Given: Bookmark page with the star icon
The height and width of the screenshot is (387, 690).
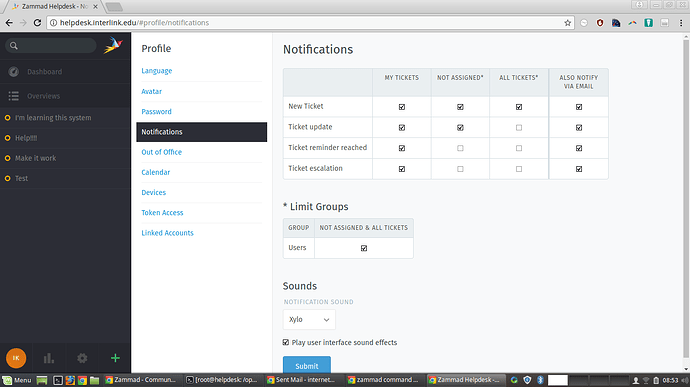Looking at the screenshot, I should tap(568, 23).
